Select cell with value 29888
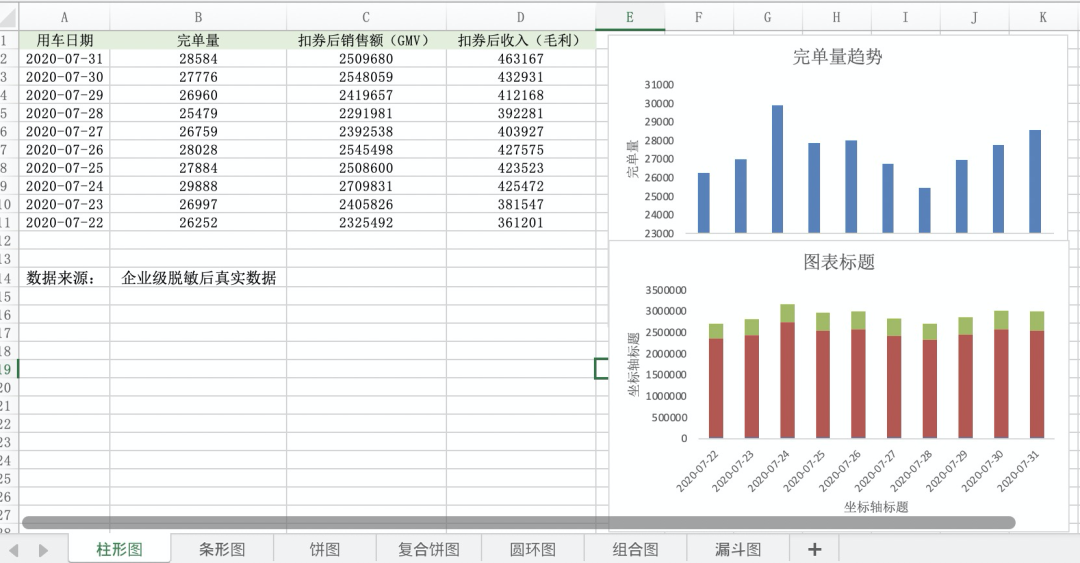This screenshot has height=563, width=1080. click(x=198, y=186)
